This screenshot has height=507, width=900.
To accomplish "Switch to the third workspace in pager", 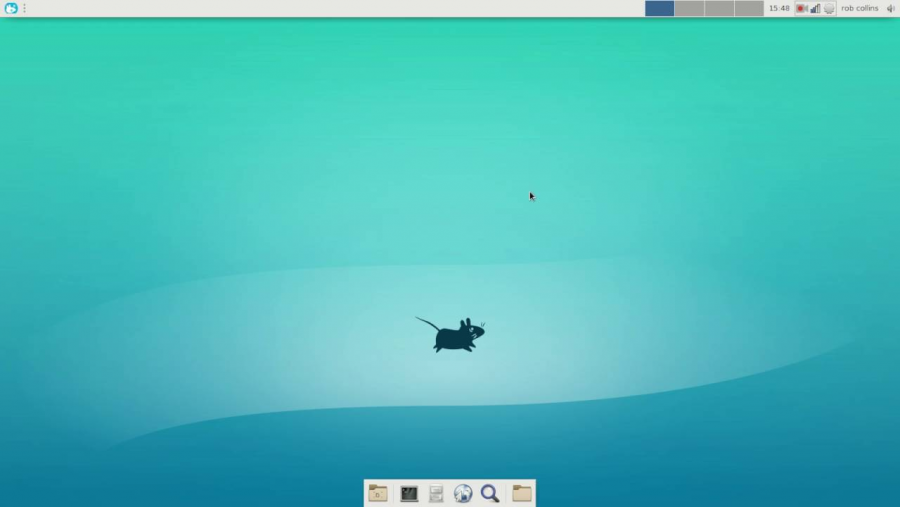I will coord(719,8).
